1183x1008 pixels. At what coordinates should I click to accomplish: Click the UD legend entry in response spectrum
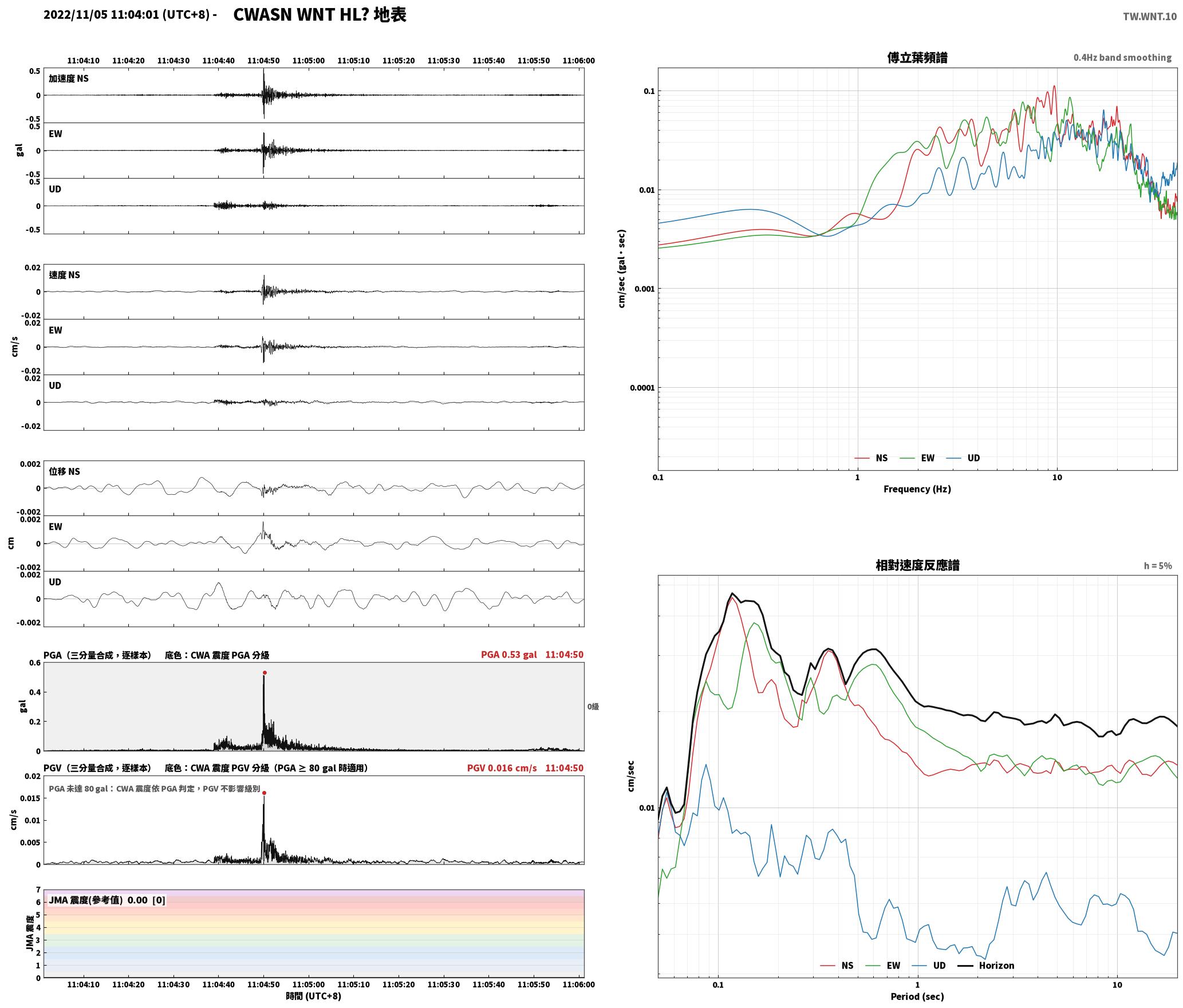[x=929, y=965]
